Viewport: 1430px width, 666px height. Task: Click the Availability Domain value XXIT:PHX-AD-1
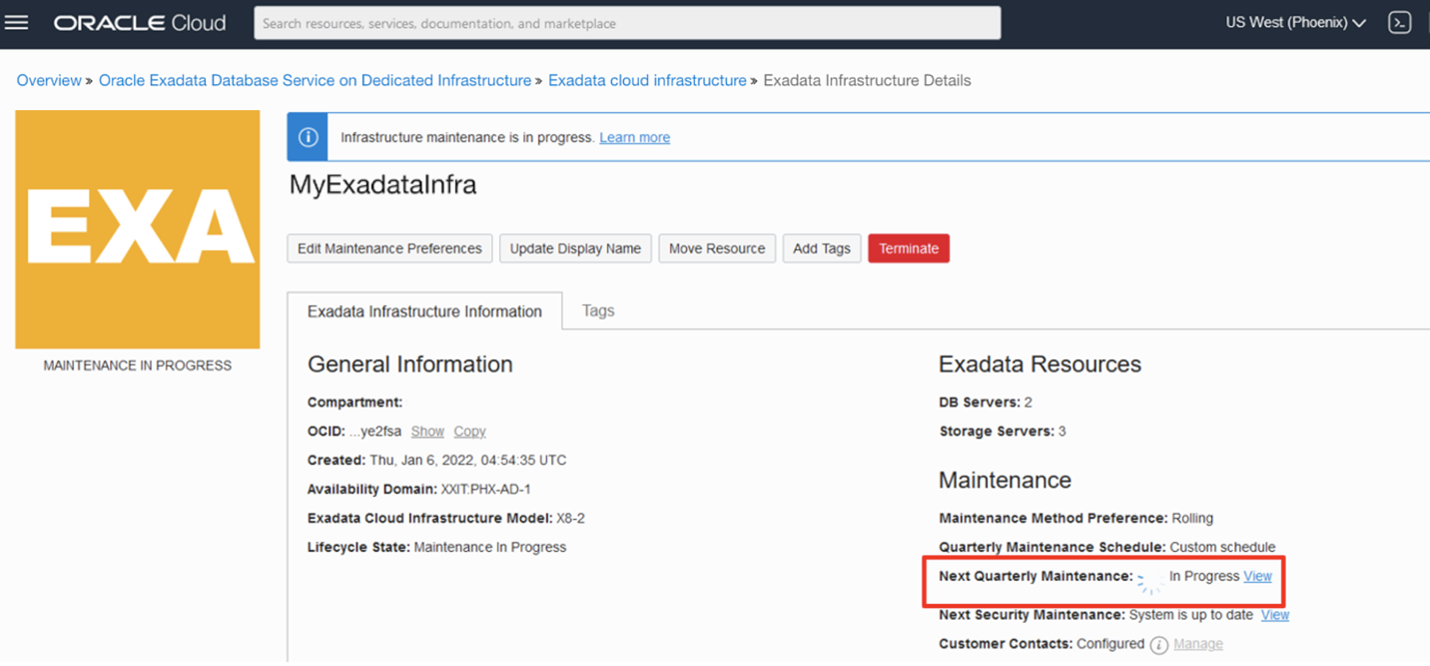486,489
